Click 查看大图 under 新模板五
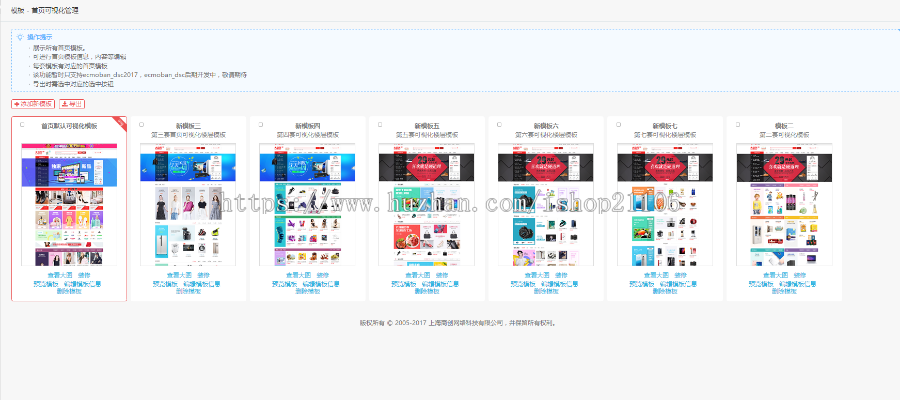This screenshot has width=900, height=400. click(x=417, y=275)
